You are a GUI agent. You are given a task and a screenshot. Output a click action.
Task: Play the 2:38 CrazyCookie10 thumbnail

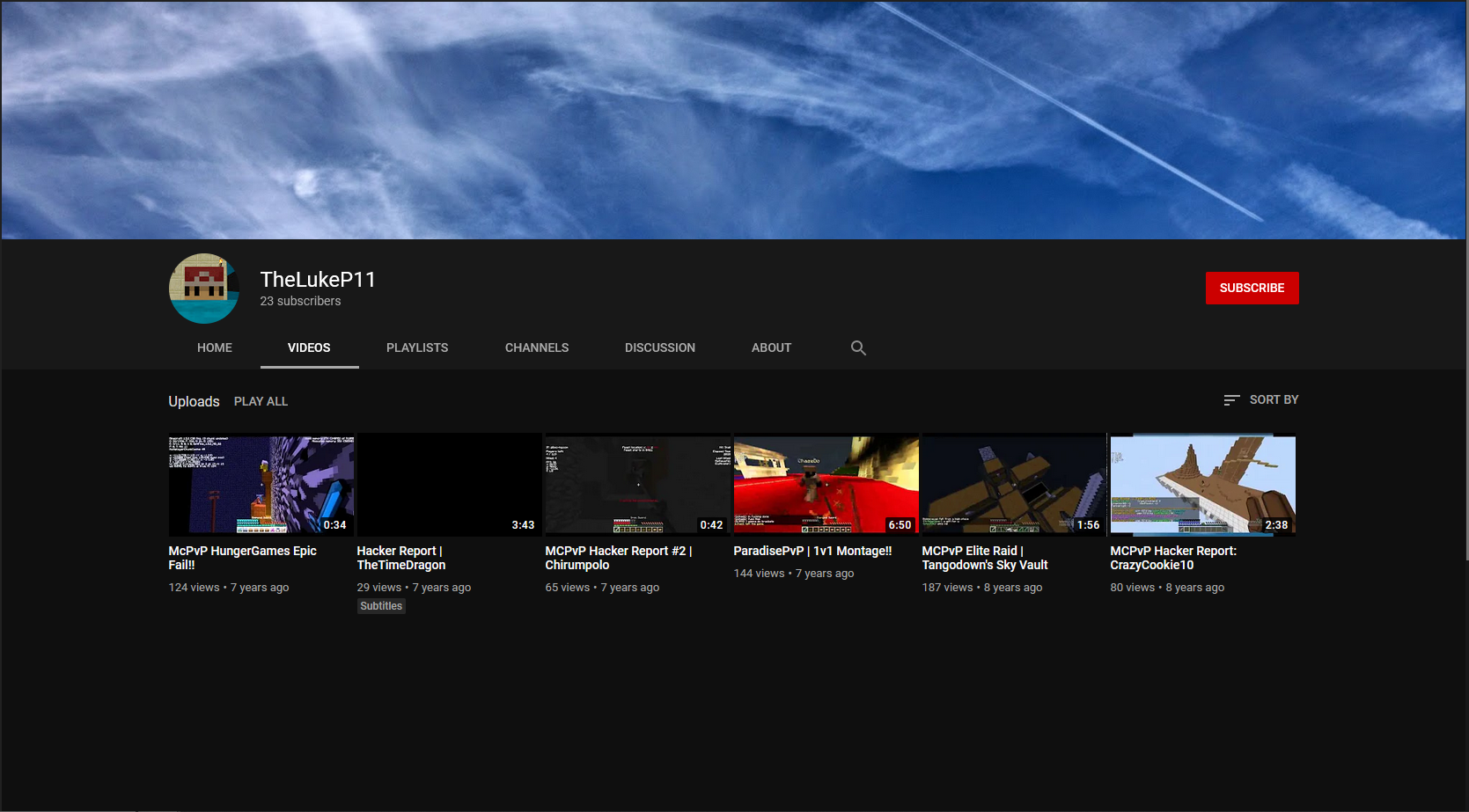click(1203, 485)
